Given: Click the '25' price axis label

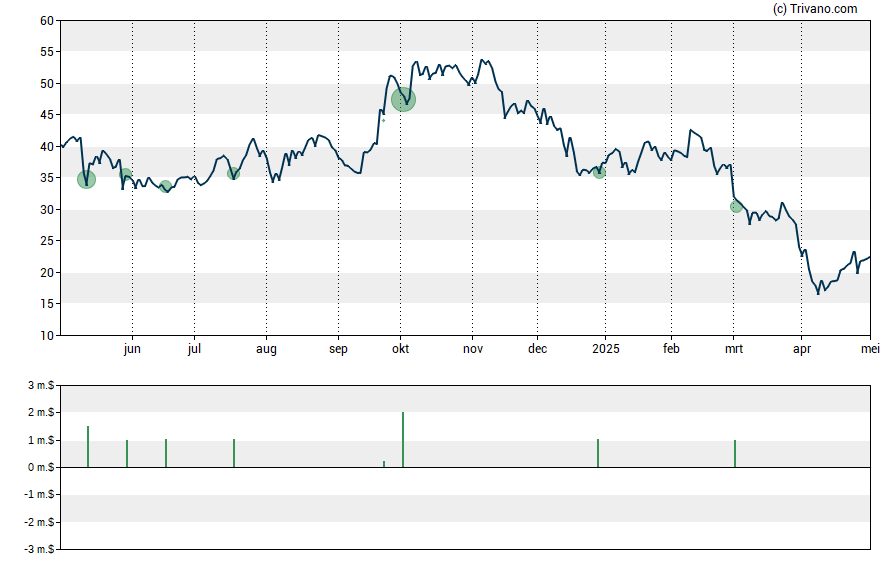Looking at the screenshot, I should pos(47,241).
